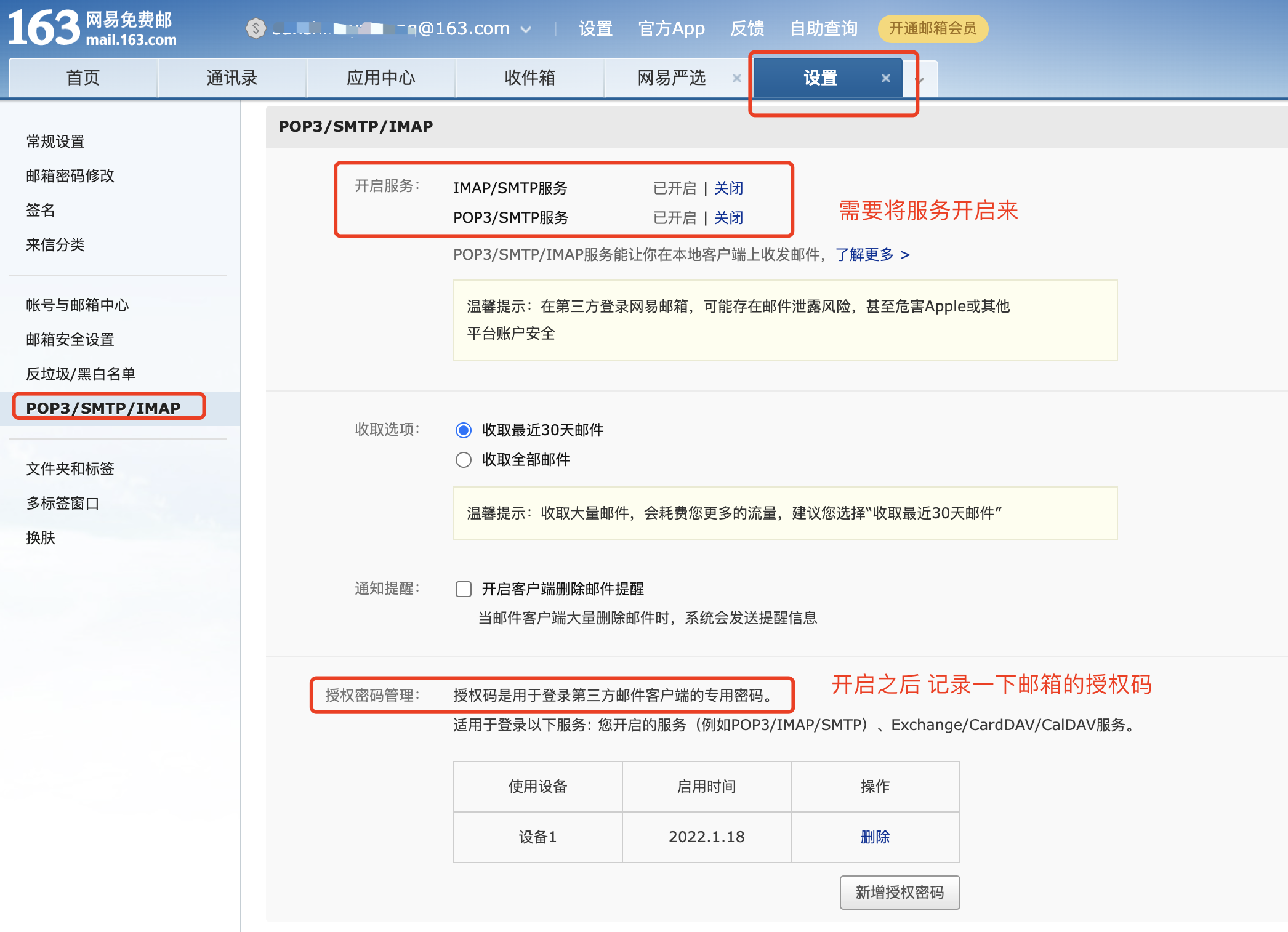Turn off POP3/SMTP service via 关闭

[728, 218]
